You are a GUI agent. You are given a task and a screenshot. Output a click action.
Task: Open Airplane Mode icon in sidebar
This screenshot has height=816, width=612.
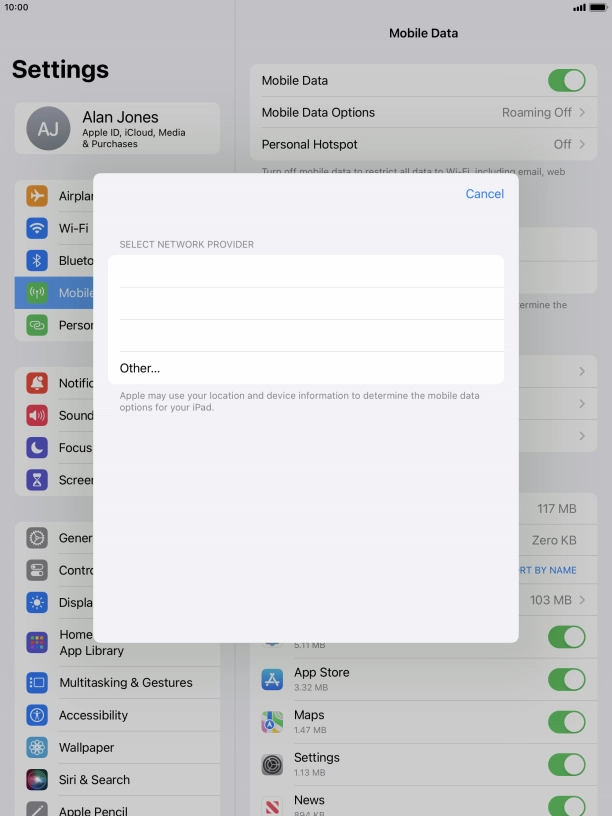37,196
